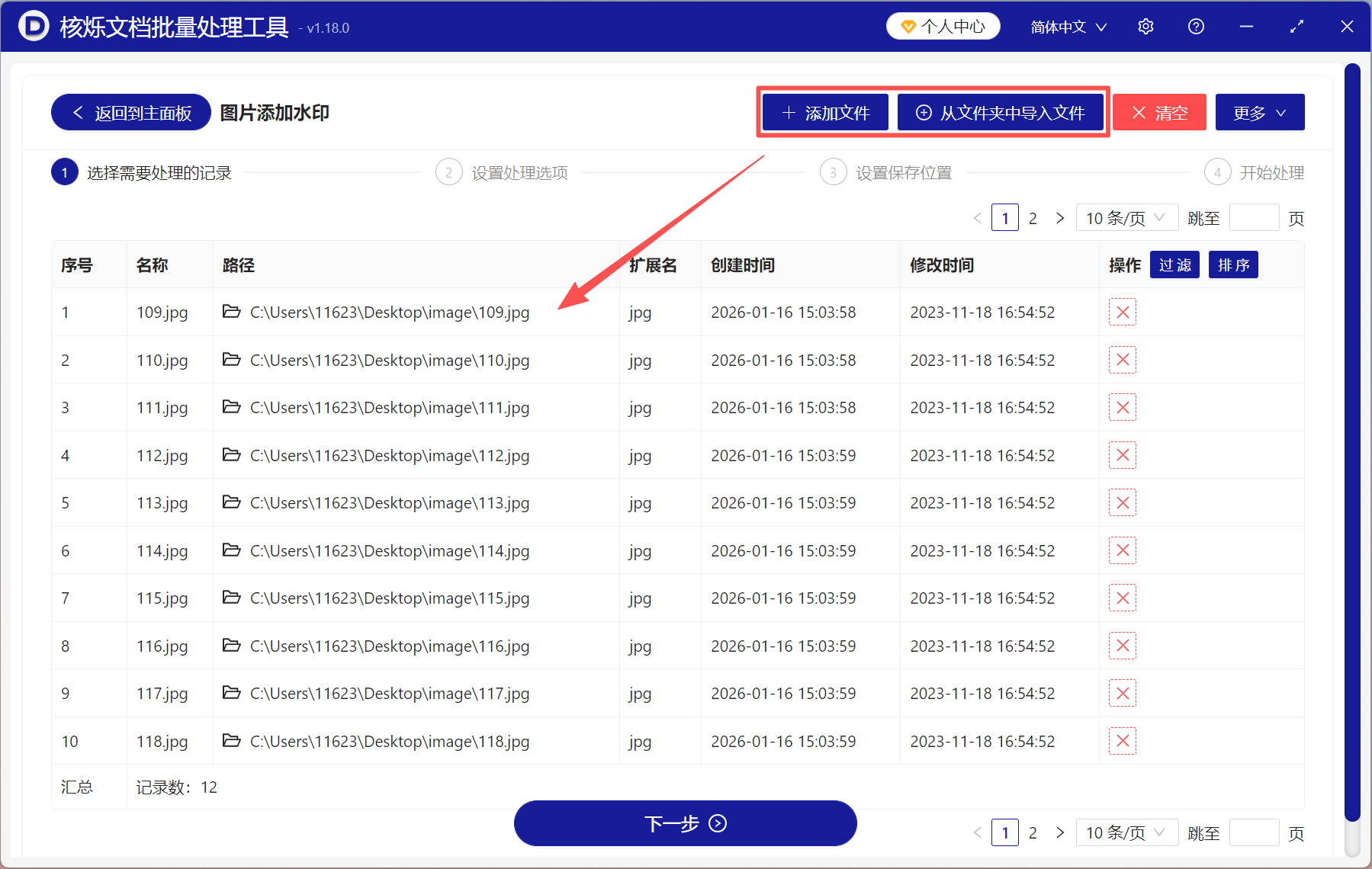
Task: Delete 115.jpg with its red X icon
Action: pos(1122,598)
